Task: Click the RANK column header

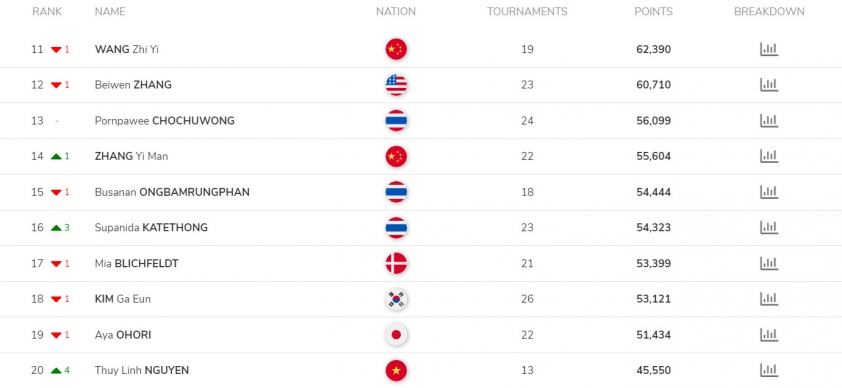Action: [47, 11]
